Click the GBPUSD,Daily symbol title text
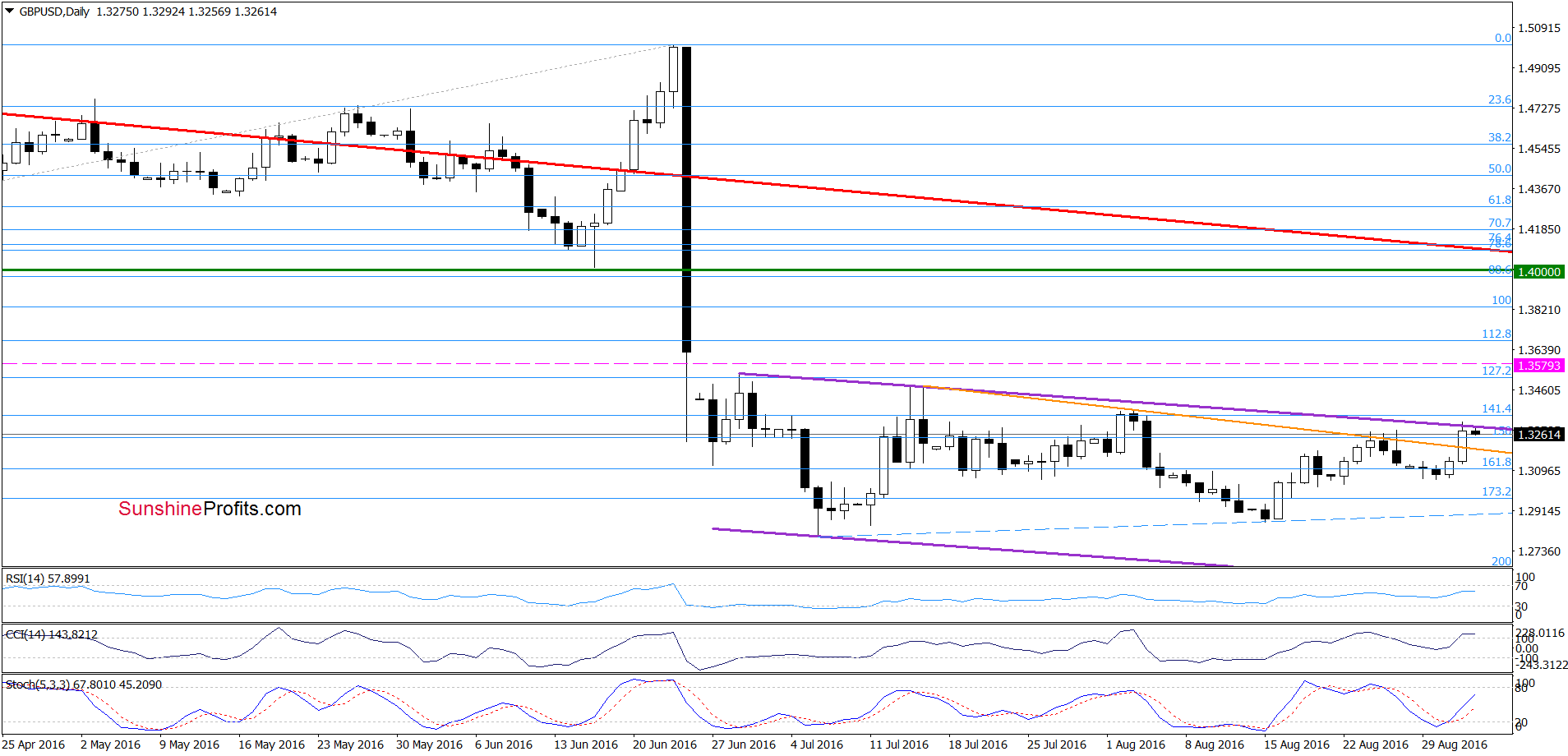This screenshot has width=1568, height=756. (54, 12)
